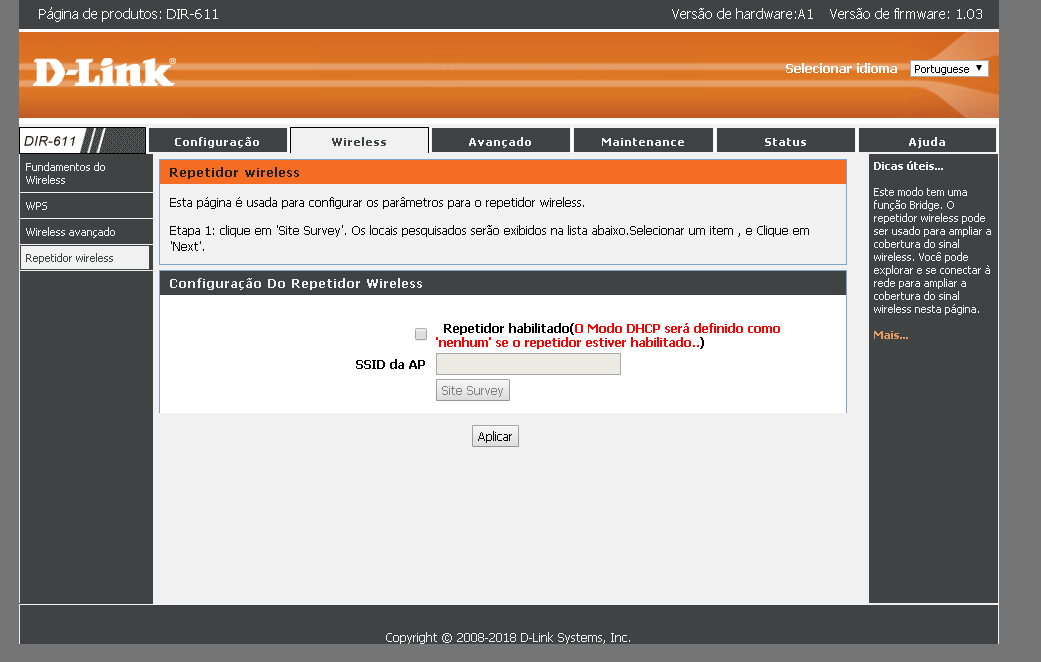1041x662 pixels.
Task: Open the Mais... help link
Action: 891,335
